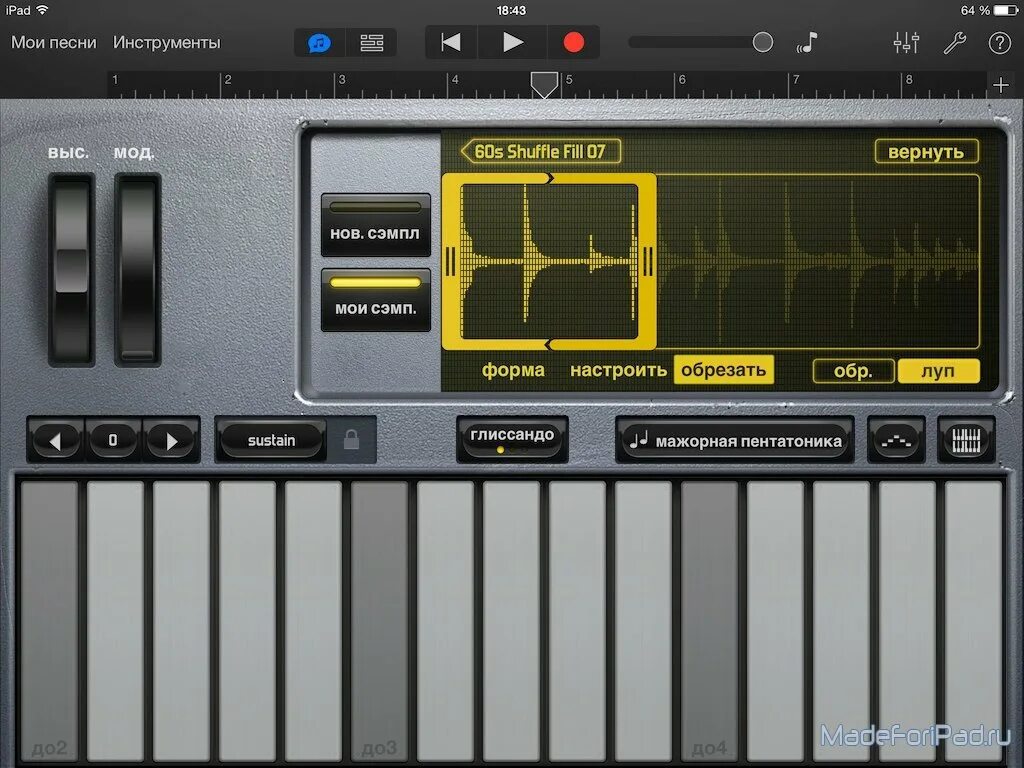1024x768 pixels.
Task: Select the arpeggiator pattern icon
Action: (895, 439)
